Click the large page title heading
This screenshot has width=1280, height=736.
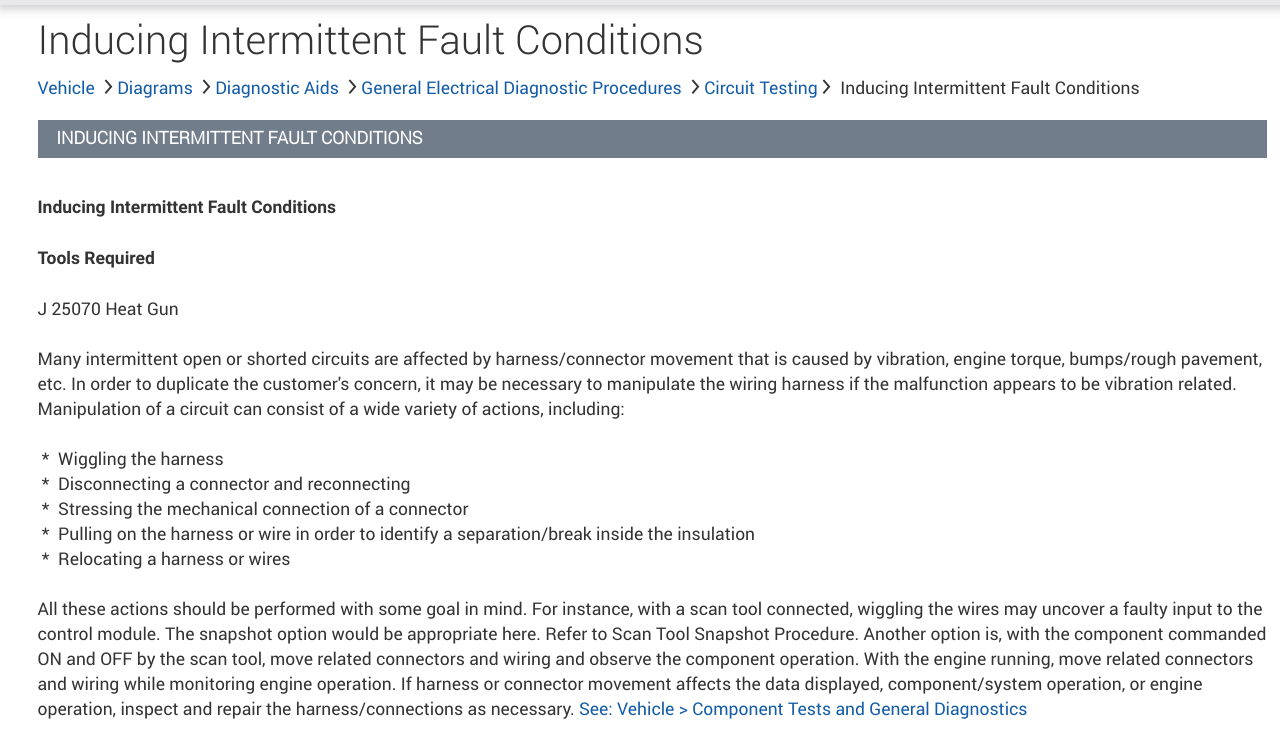pos(370,40)
